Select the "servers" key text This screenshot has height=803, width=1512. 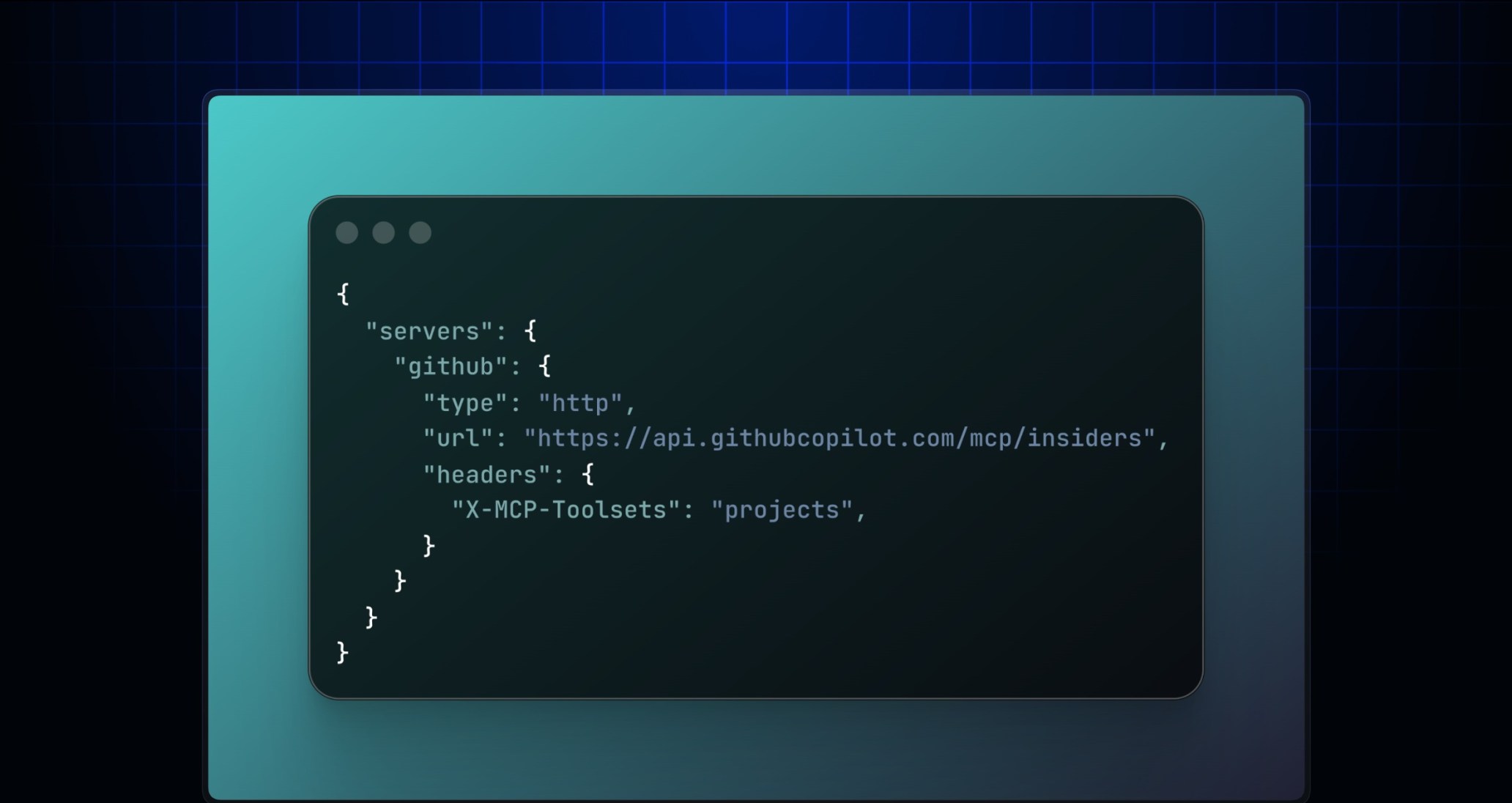pos(429,331)
